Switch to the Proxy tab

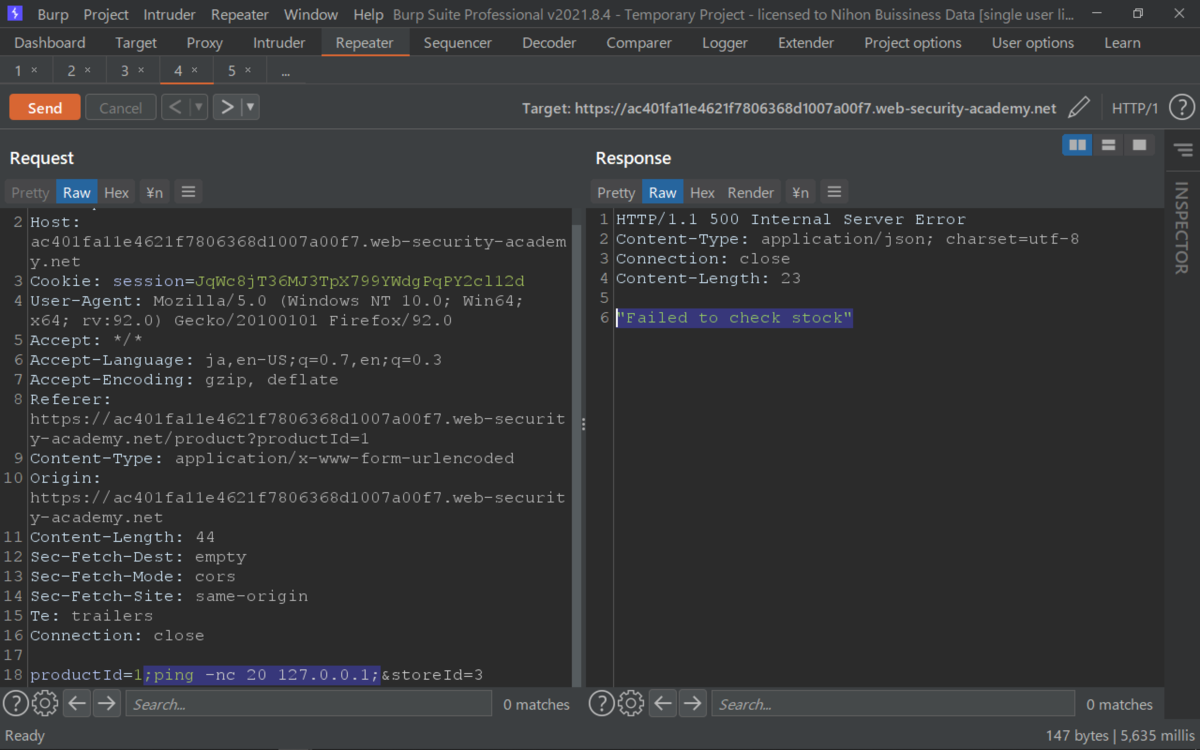coord(204,43)
